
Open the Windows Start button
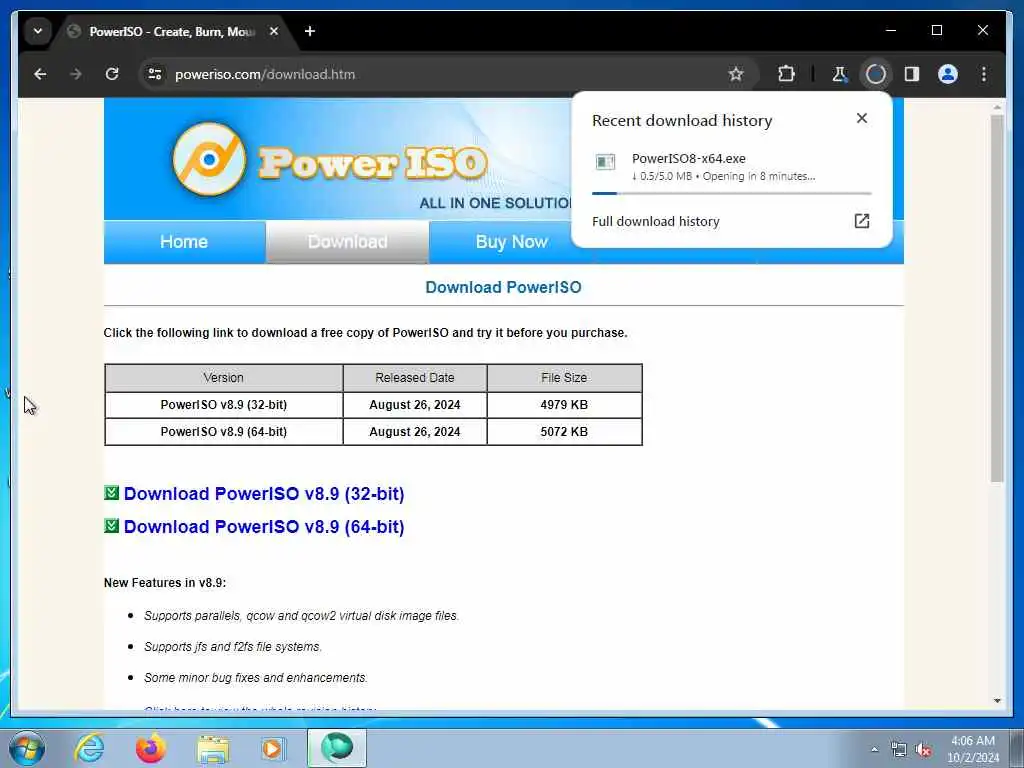(27, 748)
